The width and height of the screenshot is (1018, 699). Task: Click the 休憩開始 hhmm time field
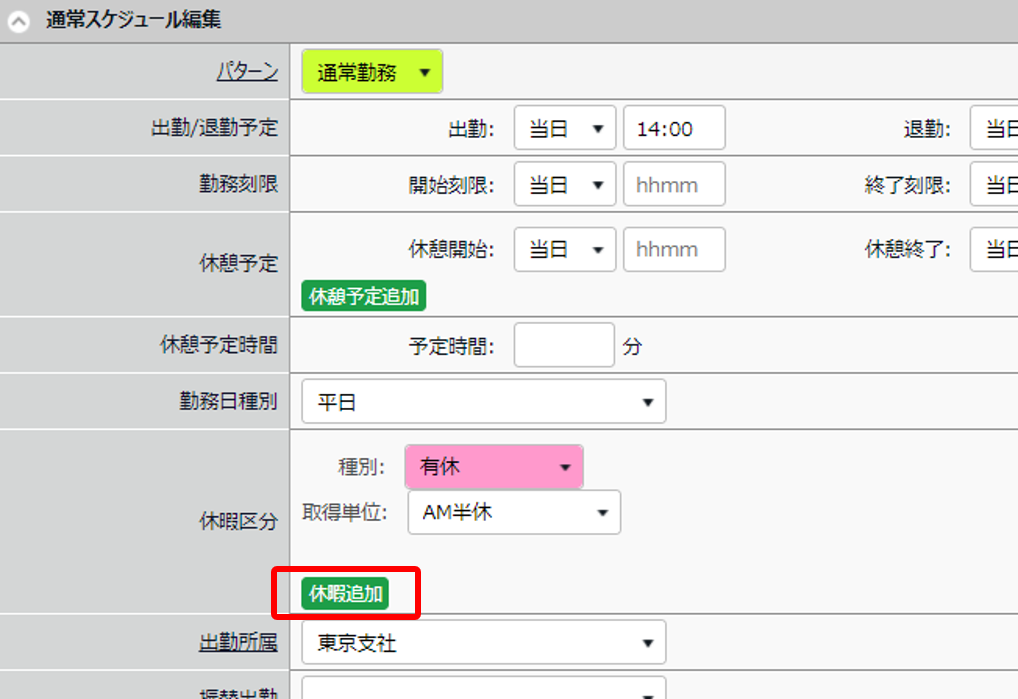tap(674, 249)
